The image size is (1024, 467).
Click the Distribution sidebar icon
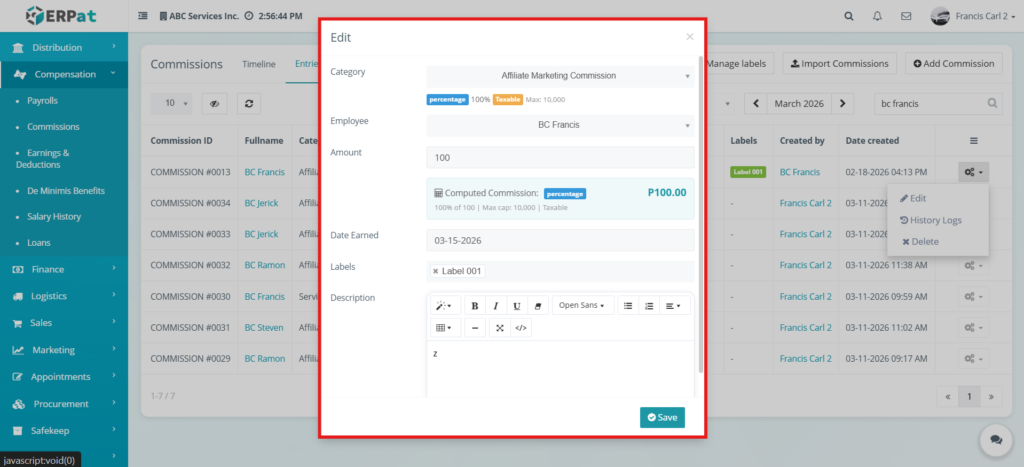(x=18, y=48)
